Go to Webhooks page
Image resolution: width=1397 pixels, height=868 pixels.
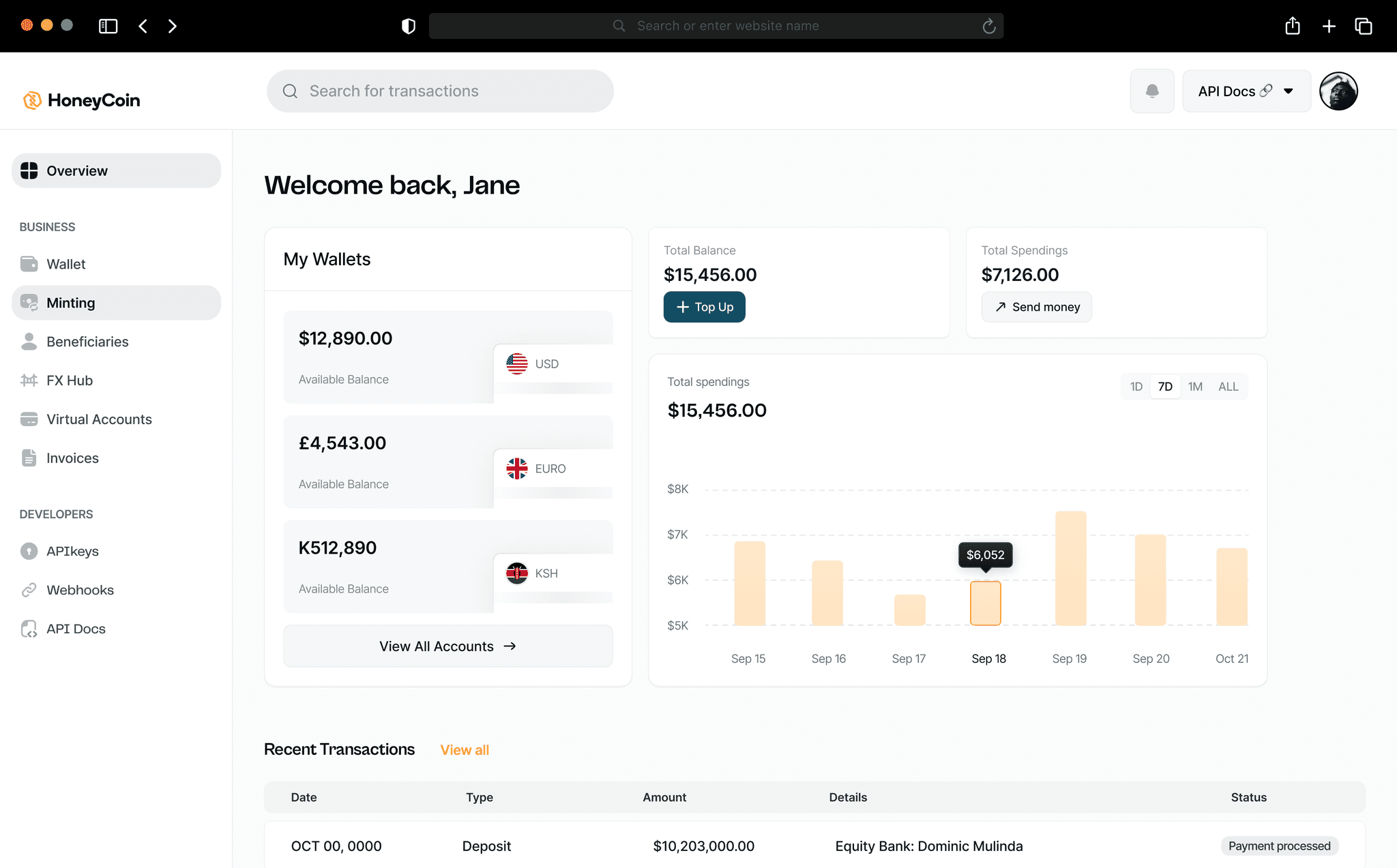click(80, 590)
